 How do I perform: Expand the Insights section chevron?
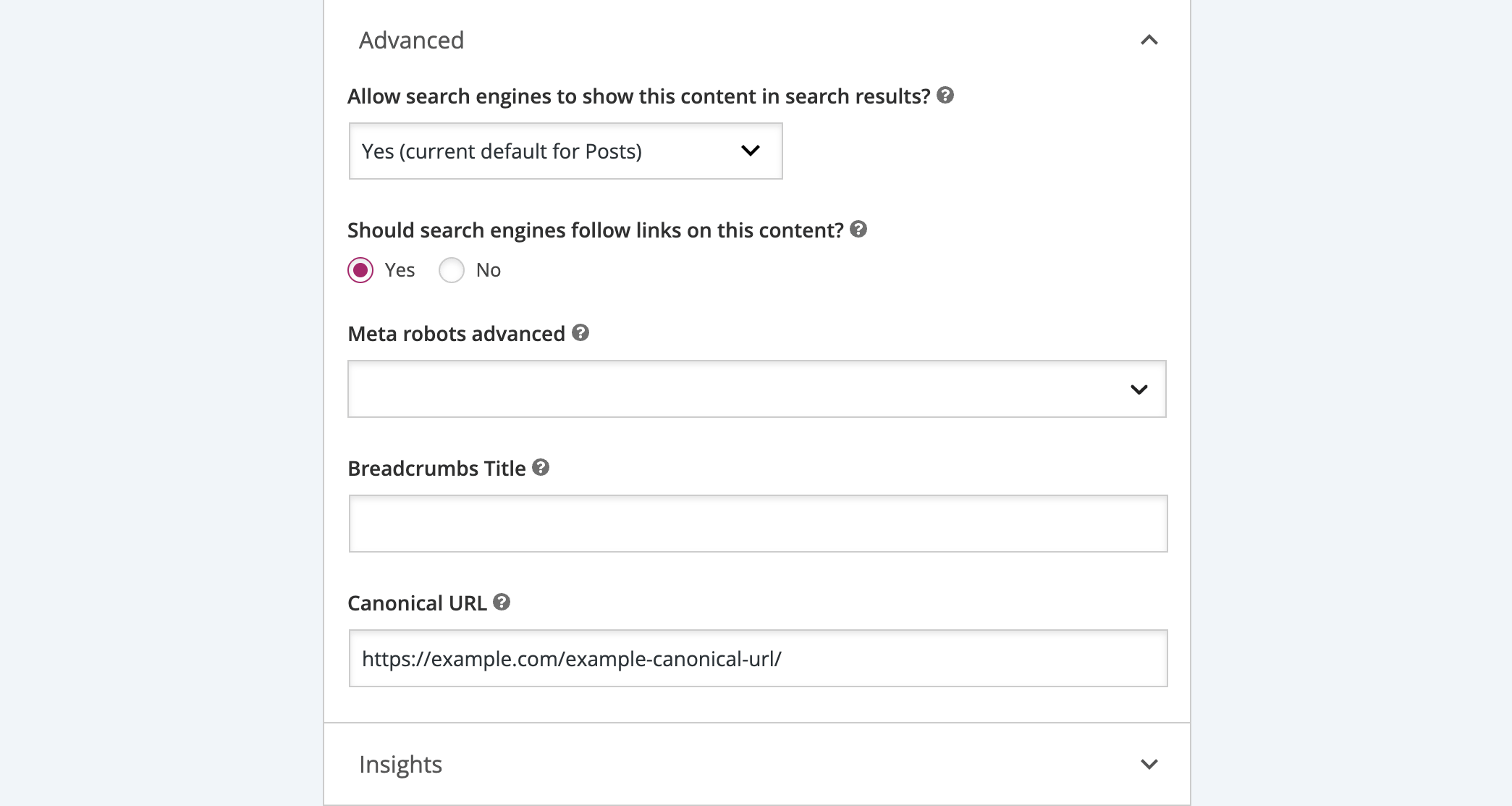pos(1149,764)
